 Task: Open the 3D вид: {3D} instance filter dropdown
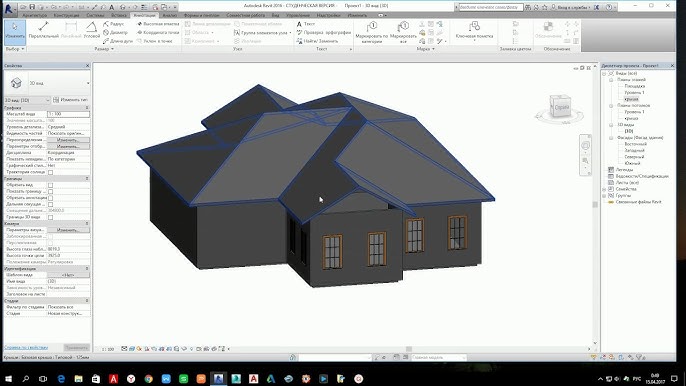[x=27, y=100]
